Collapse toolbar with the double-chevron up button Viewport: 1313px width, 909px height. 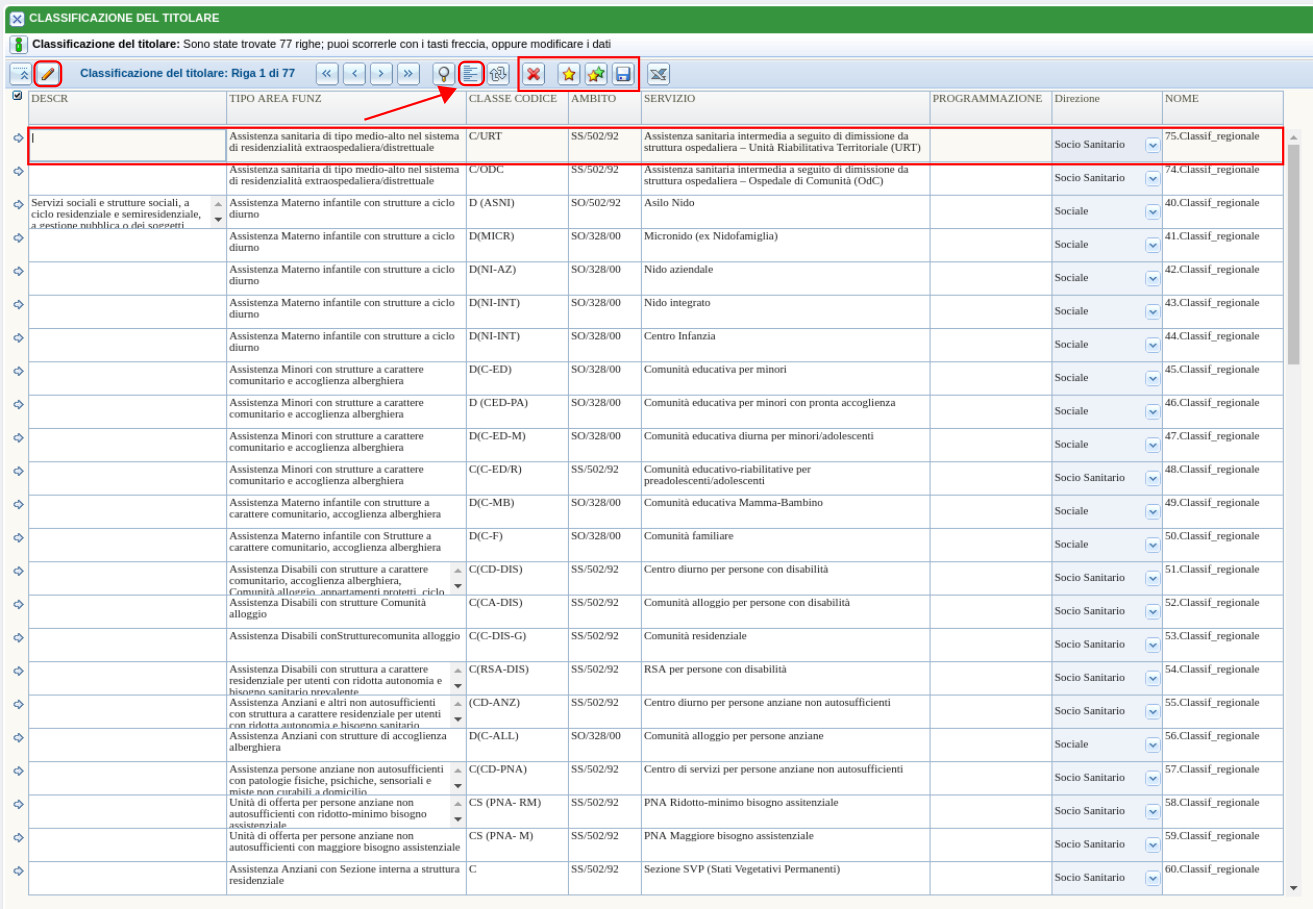[x=21, y=74]
